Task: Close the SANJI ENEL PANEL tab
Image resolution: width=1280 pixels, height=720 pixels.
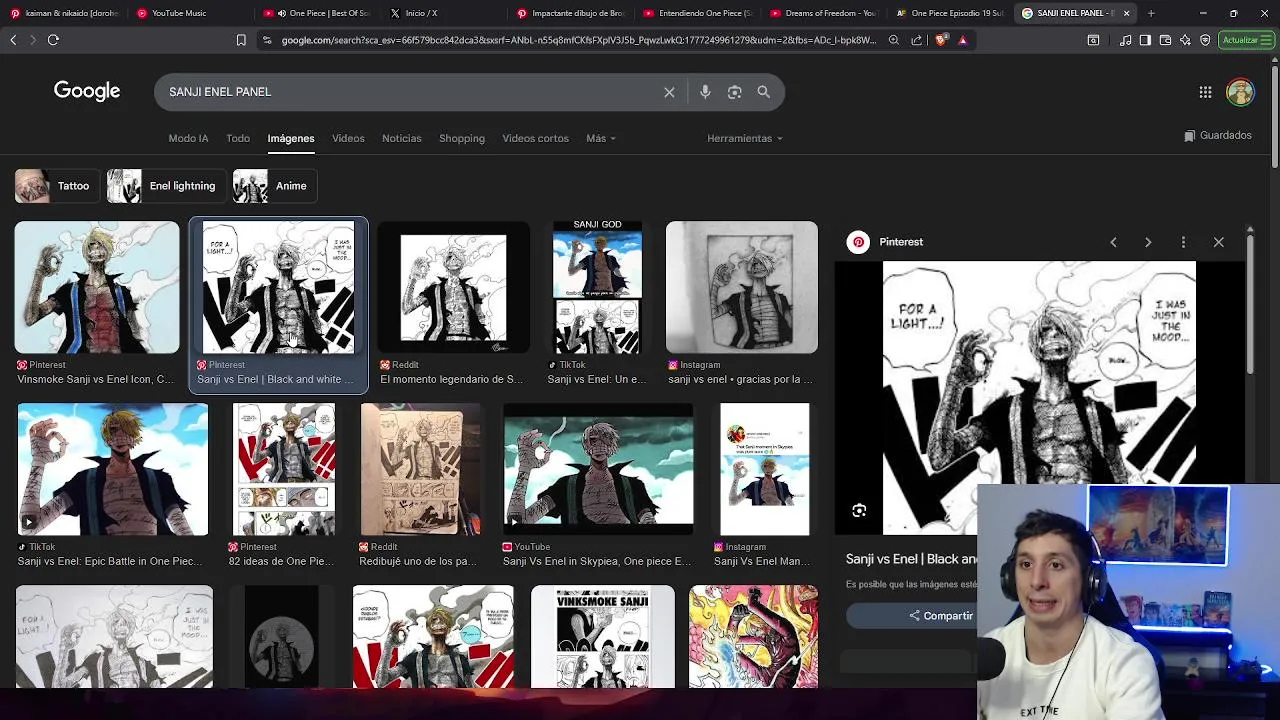Action: 1126,13
